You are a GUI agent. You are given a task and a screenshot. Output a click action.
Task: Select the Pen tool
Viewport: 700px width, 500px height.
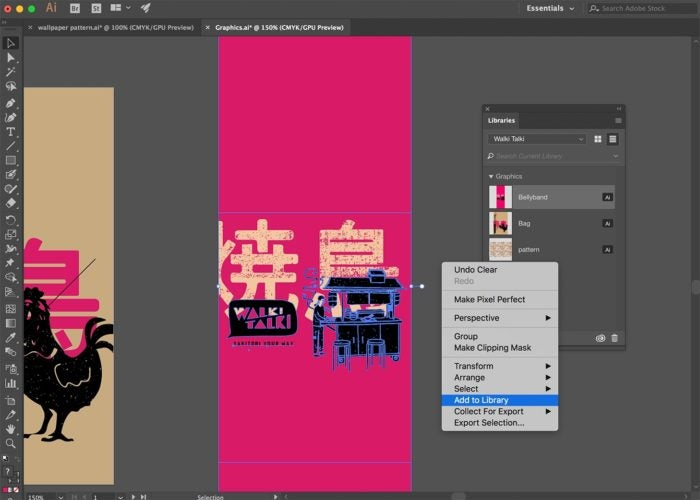pyautogui.click(x=11, y=103)
